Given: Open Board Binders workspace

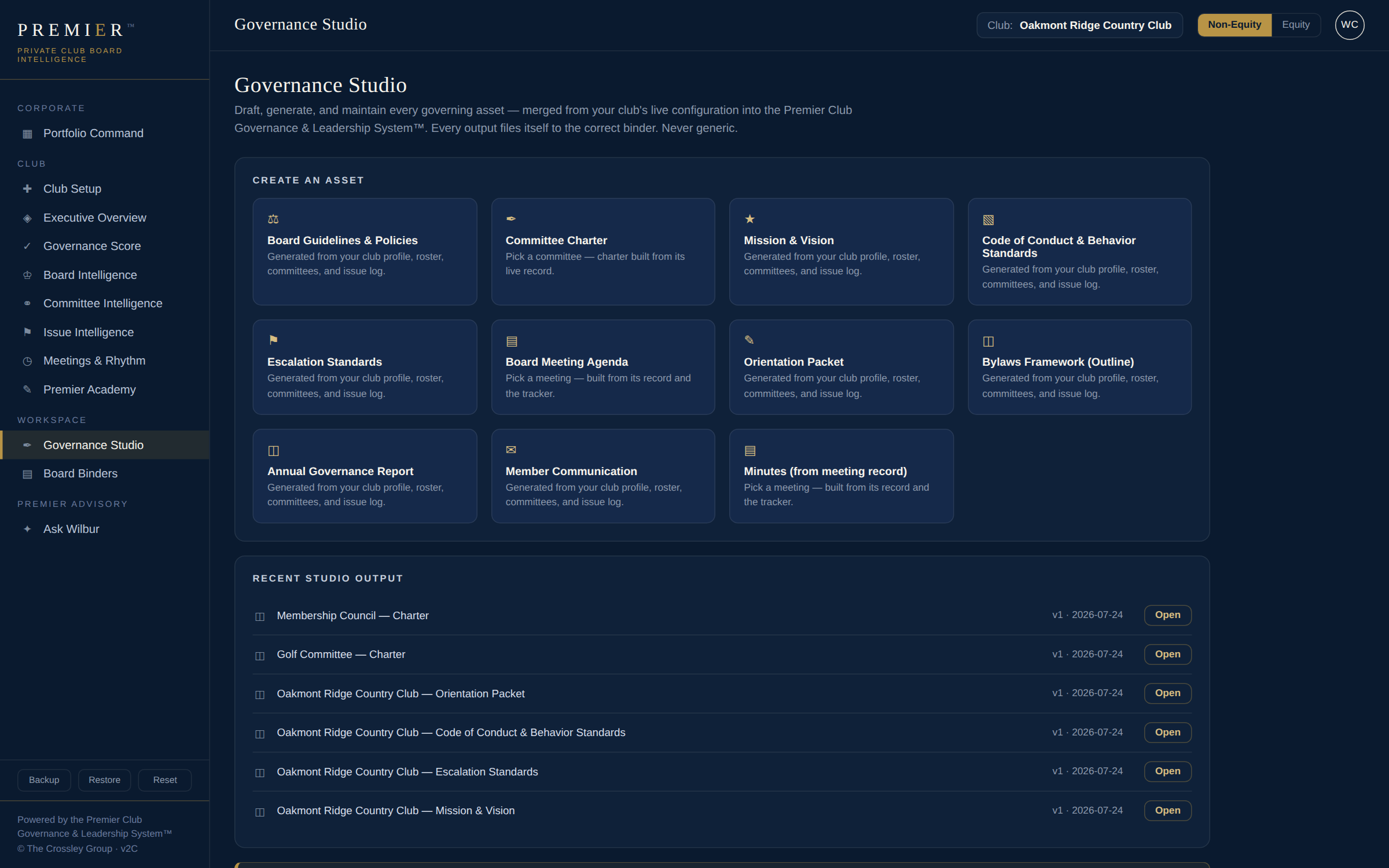Looking at the screenshot, I should click(x=104, y=473).
